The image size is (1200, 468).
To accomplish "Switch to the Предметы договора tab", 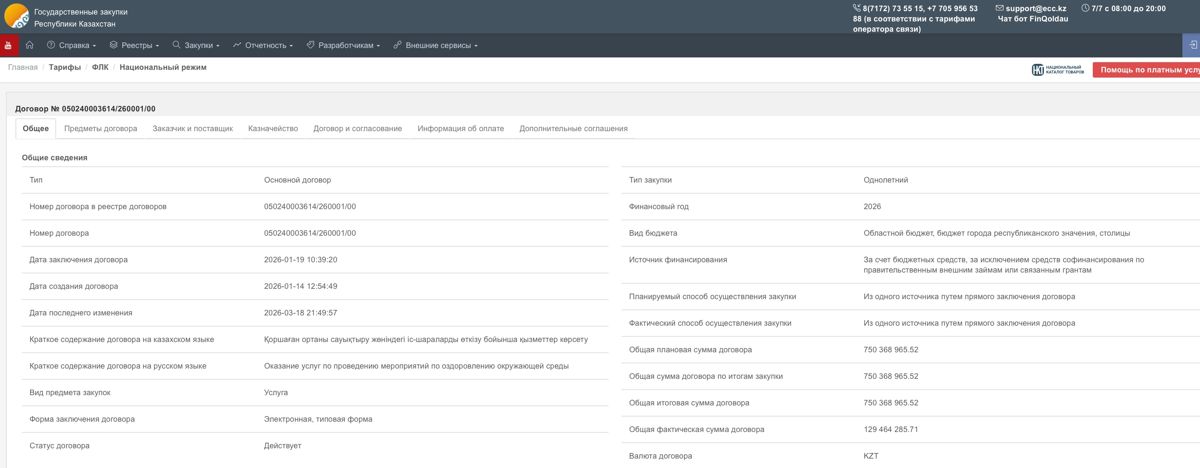I will (x=101, y=128).
